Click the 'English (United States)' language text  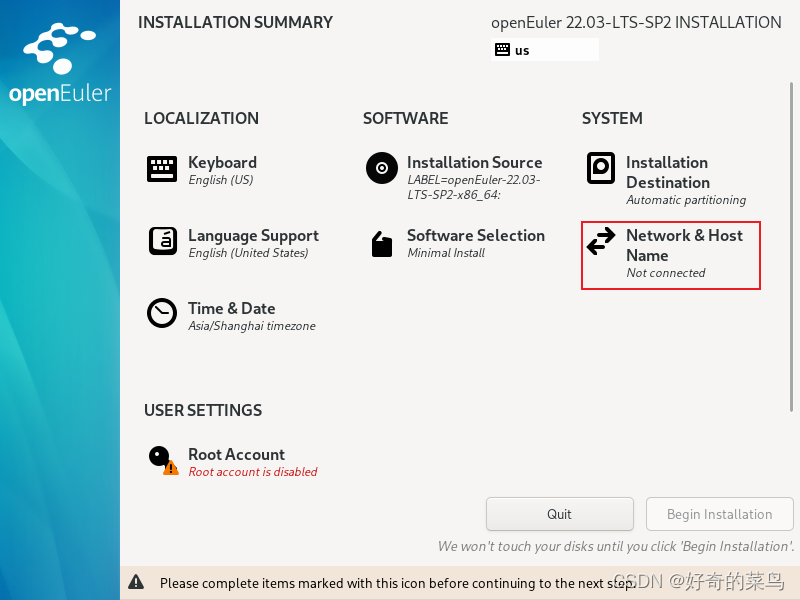click(248, 253)
